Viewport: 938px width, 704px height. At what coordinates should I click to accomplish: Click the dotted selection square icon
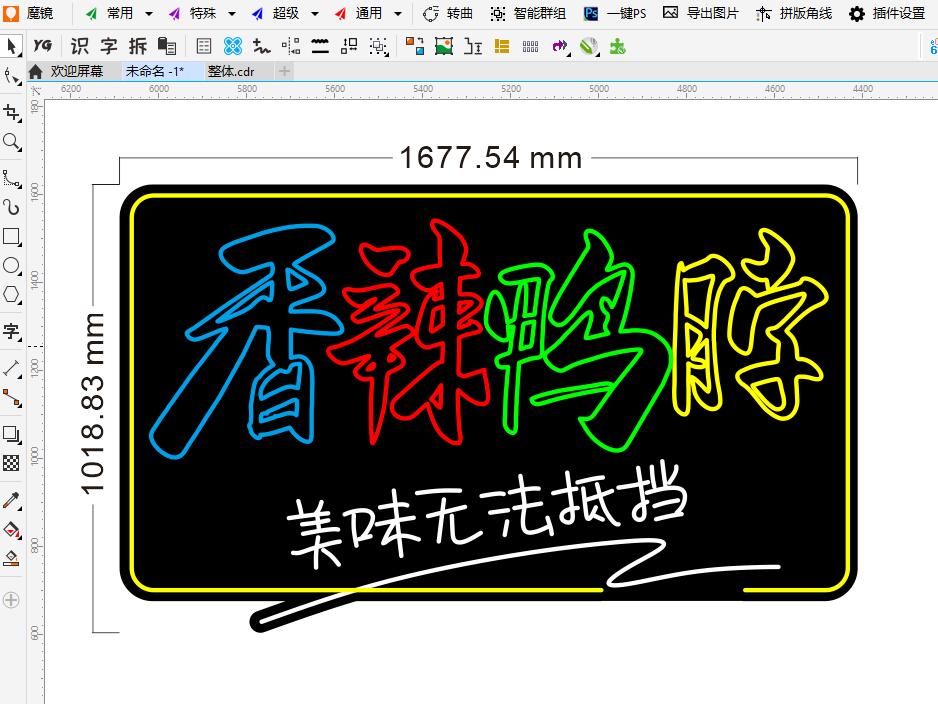(x=379, y=45)
